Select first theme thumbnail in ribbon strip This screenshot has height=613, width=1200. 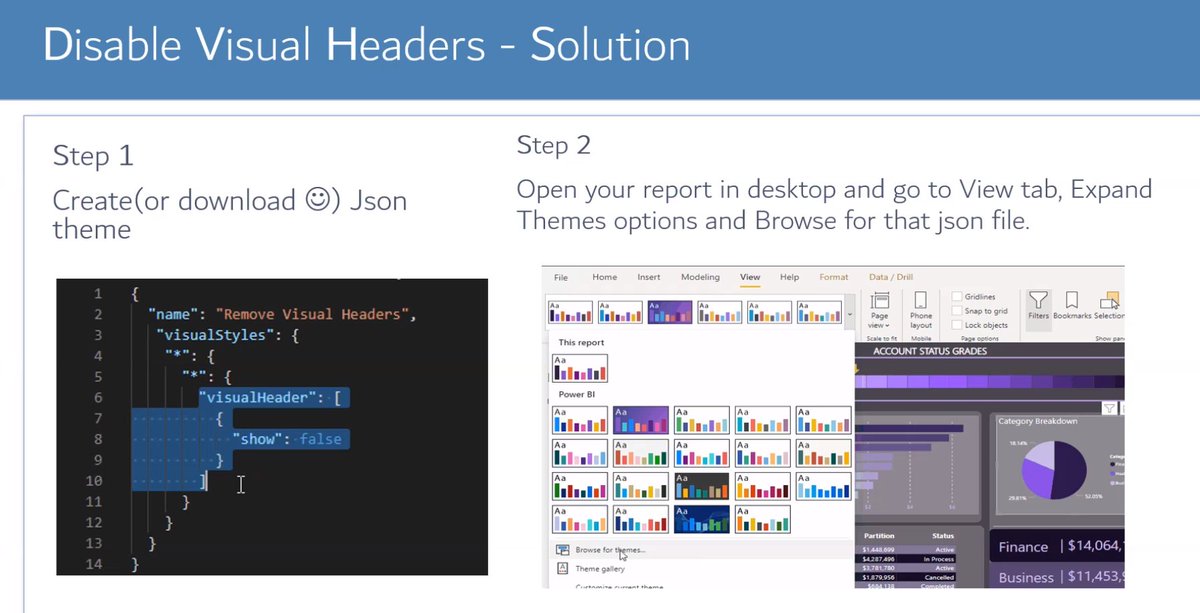[x=570, y=312]
